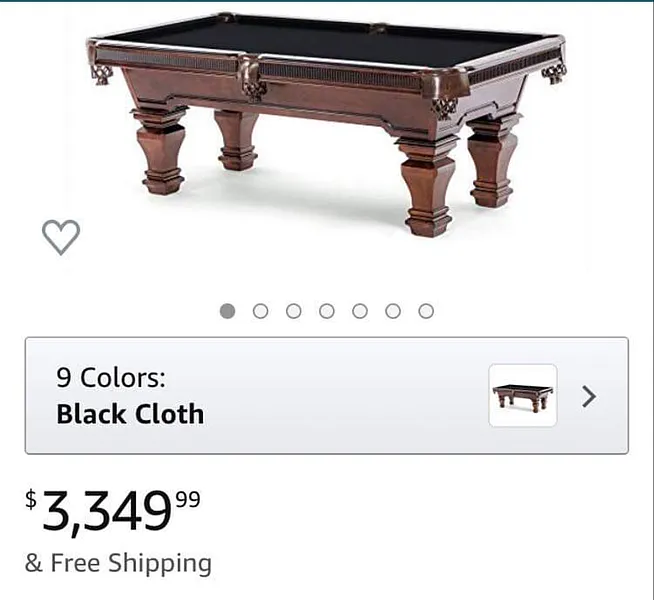
Task: Tap the Black Cloth selected color text
Action: [130, 414]
